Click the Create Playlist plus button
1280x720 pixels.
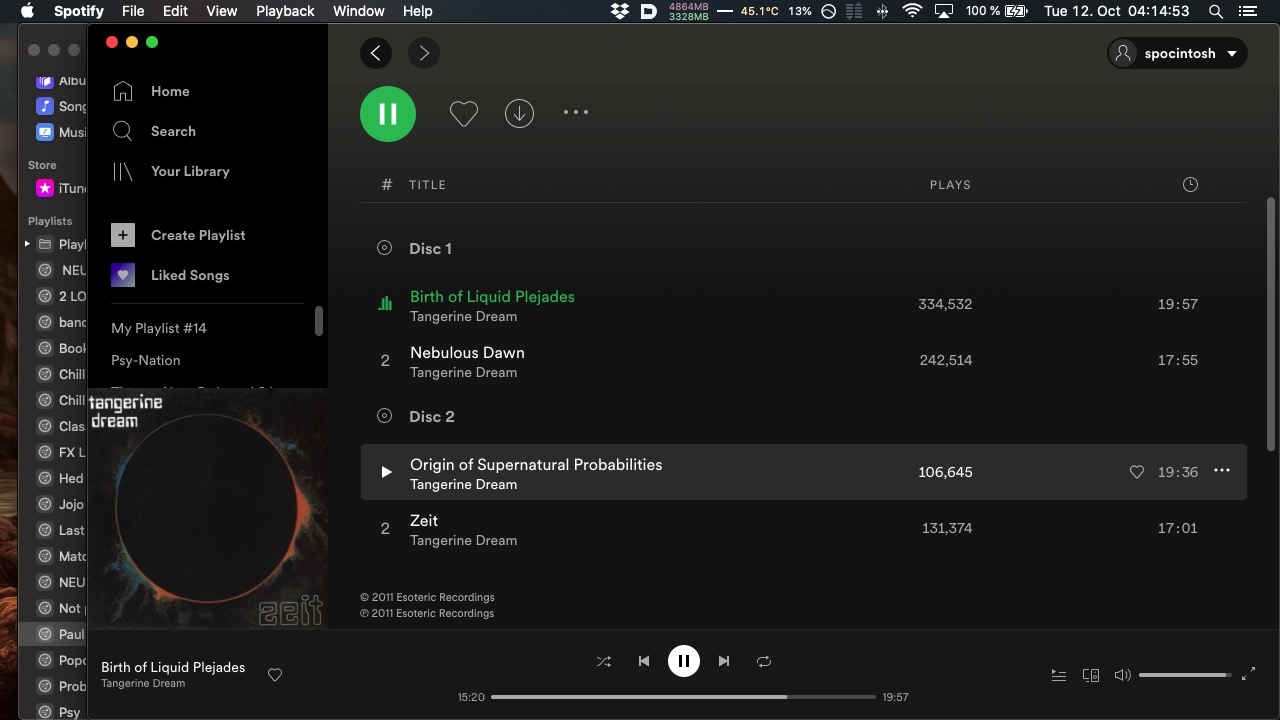123,235
